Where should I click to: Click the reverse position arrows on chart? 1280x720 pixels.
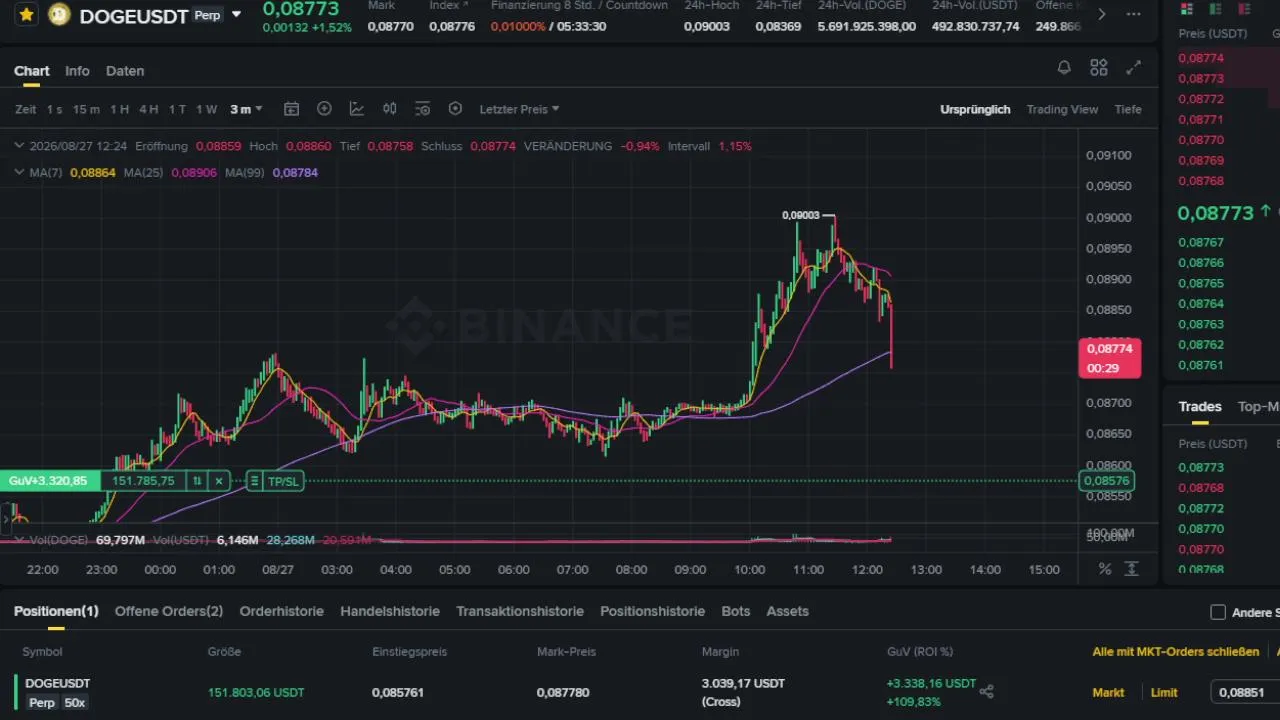(x=196, y=481)
